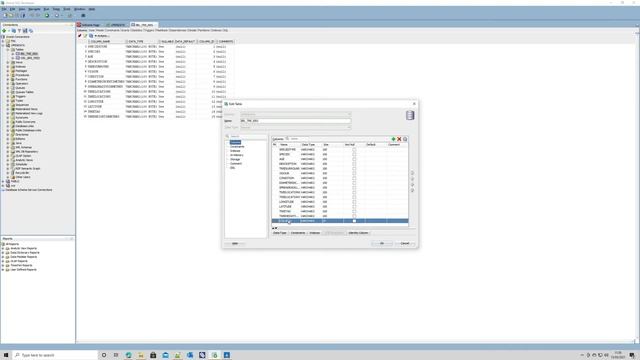Toggle Not Null for the LATITUDE column
Screen dimensions: 640x360
354,207
